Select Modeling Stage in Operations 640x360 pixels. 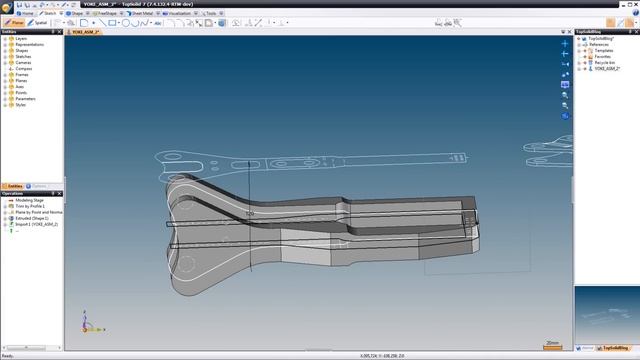29,200
